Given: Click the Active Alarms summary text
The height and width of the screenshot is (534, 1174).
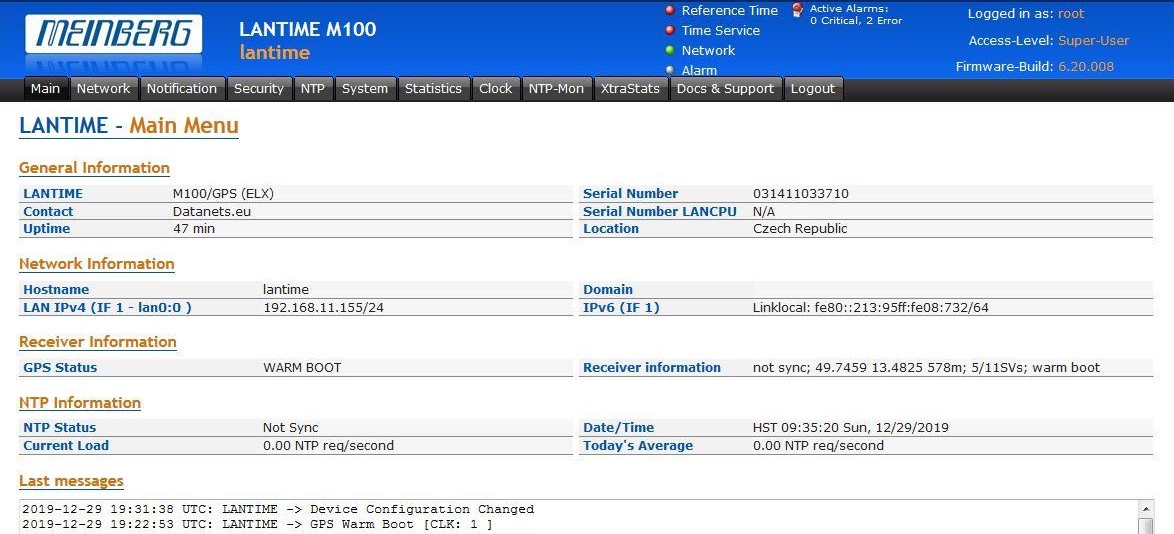Looking at the screenshot, I should [x=856, y=15].
